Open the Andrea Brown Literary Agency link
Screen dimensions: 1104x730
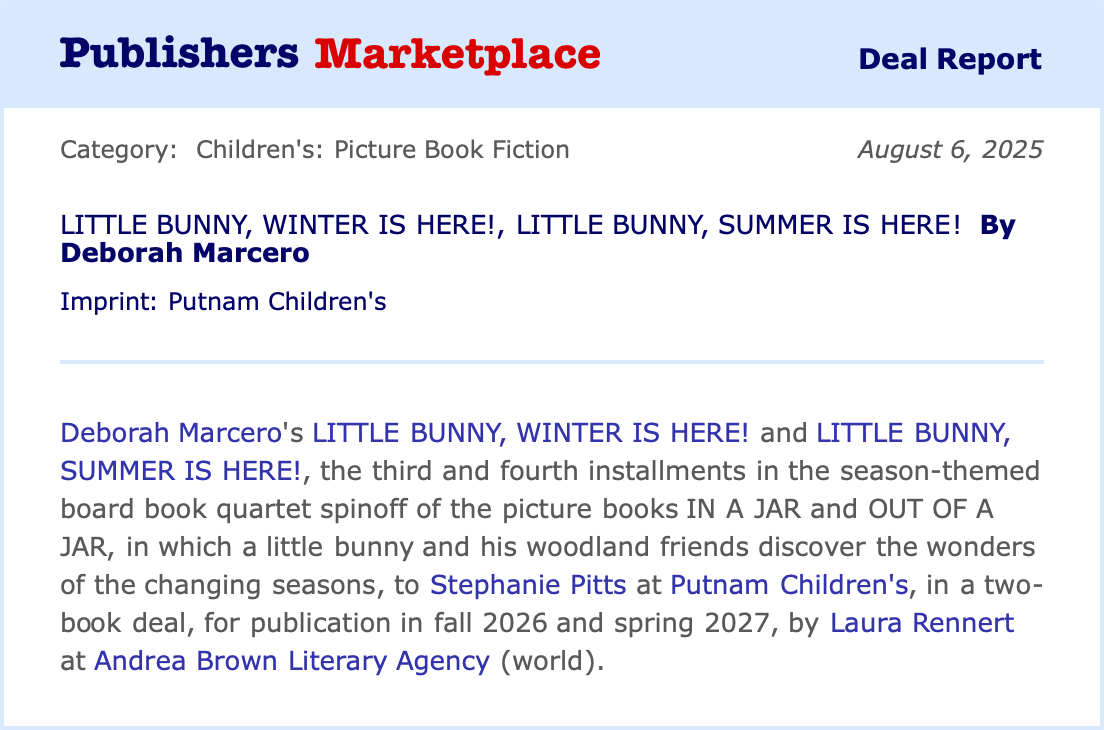tap(292, 661)
